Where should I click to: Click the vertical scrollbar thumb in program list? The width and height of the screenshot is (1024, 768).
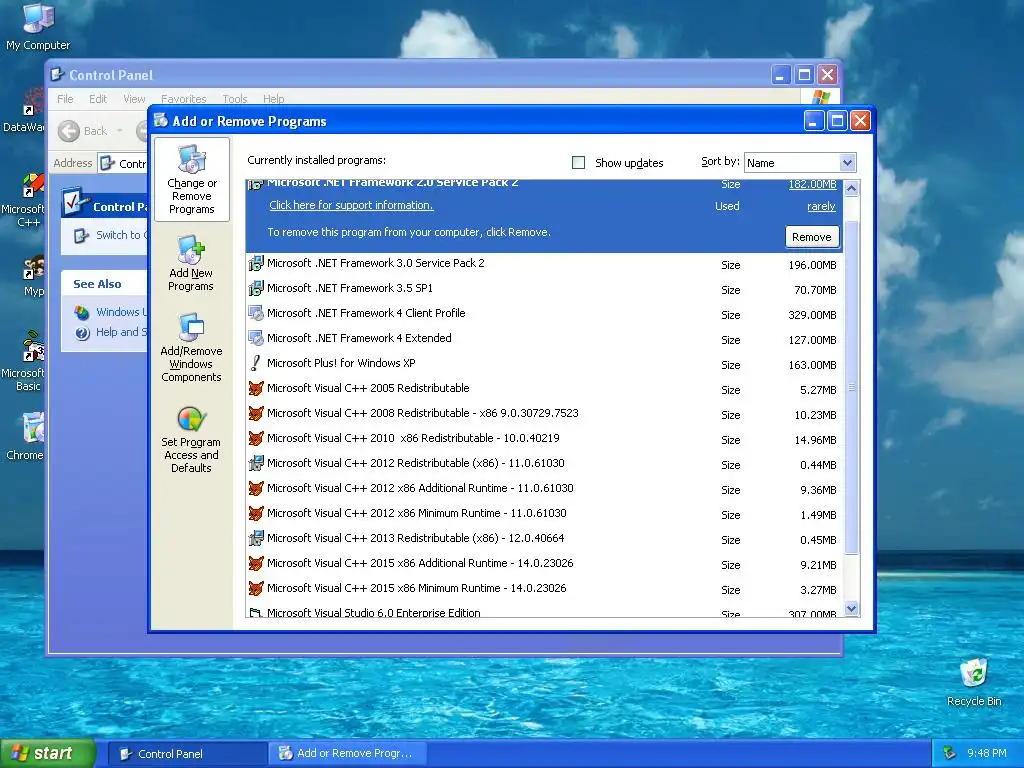851,388
